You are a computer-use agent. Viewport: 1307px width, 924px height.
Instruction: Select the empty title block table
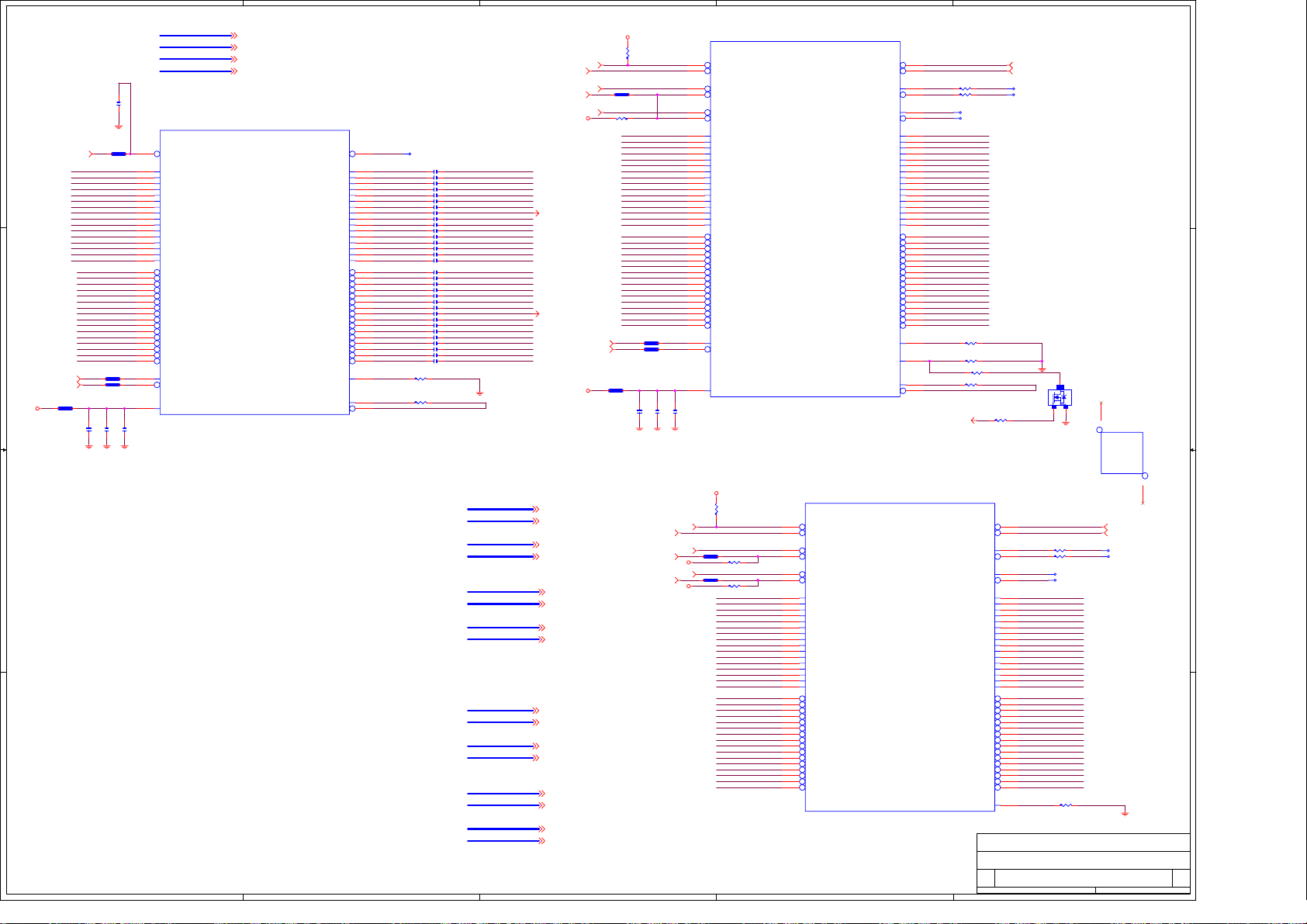1083,863
